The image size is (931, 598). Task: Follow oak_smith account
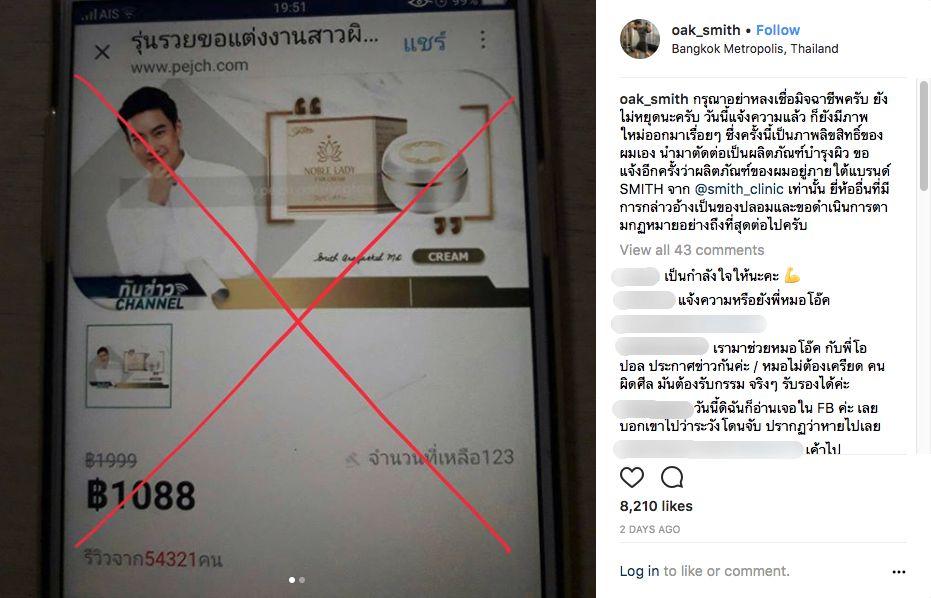(x=777, y=30)
